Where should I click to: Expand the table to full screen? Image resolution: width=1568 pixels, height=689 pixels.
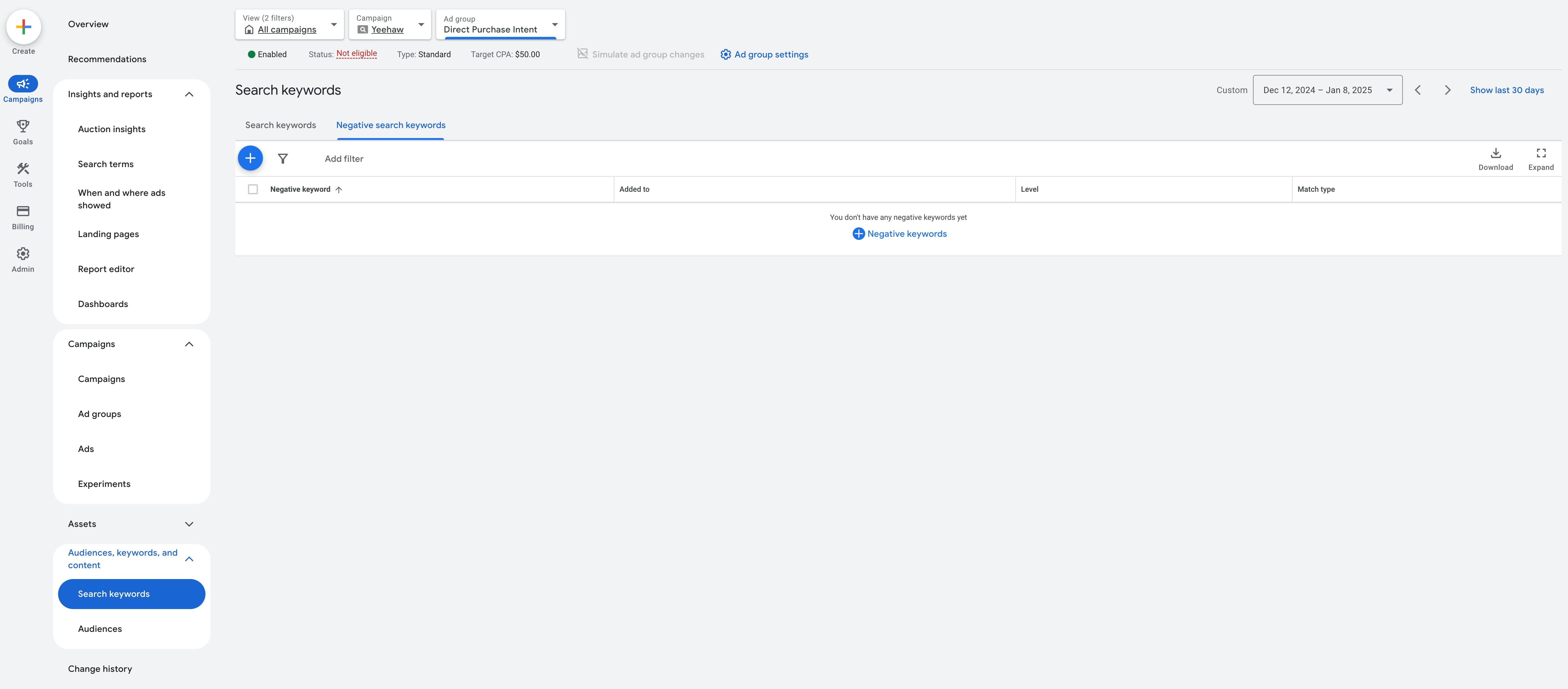point(1541,158)
